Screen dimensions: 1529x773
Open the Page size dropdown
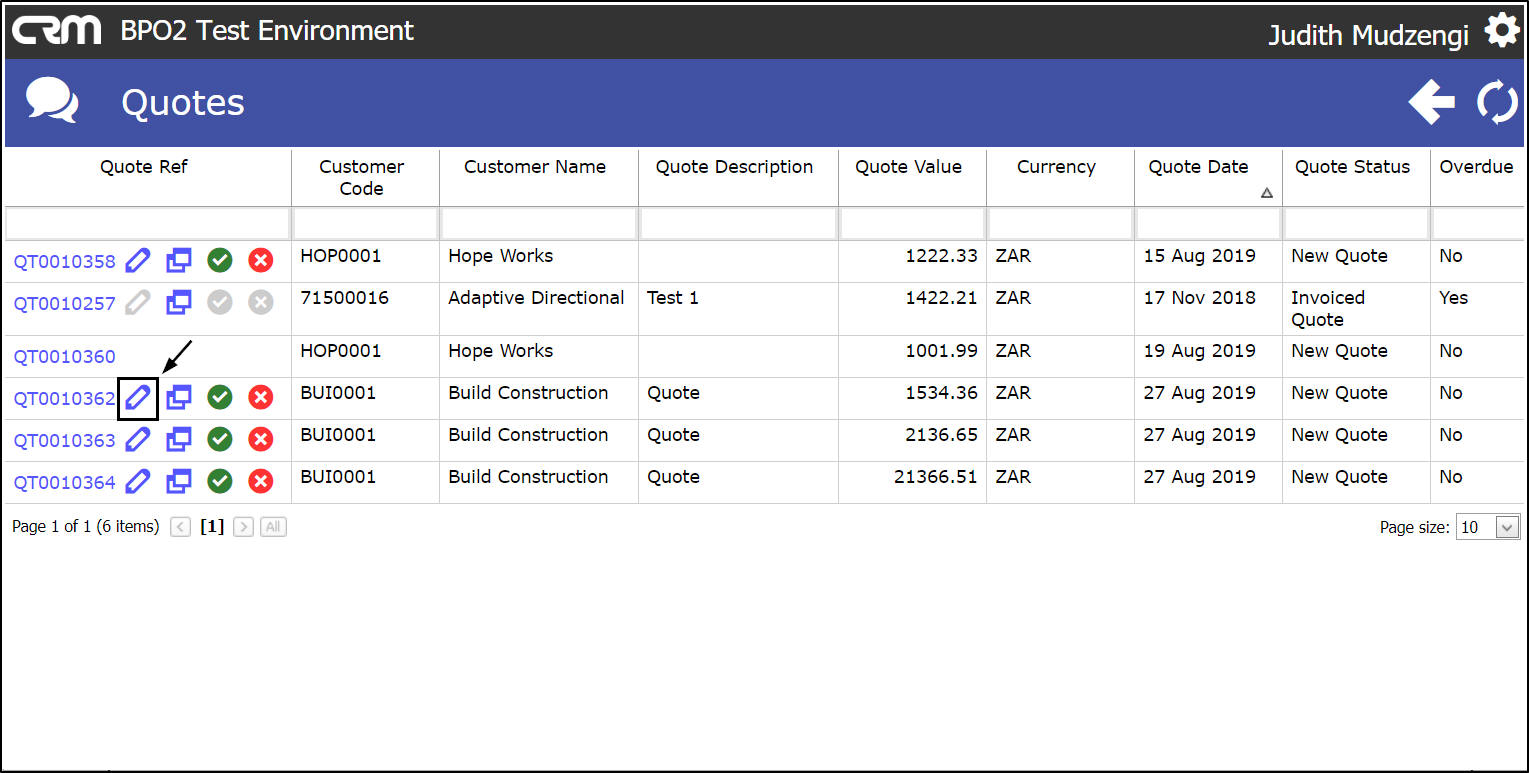point(1507,528)
